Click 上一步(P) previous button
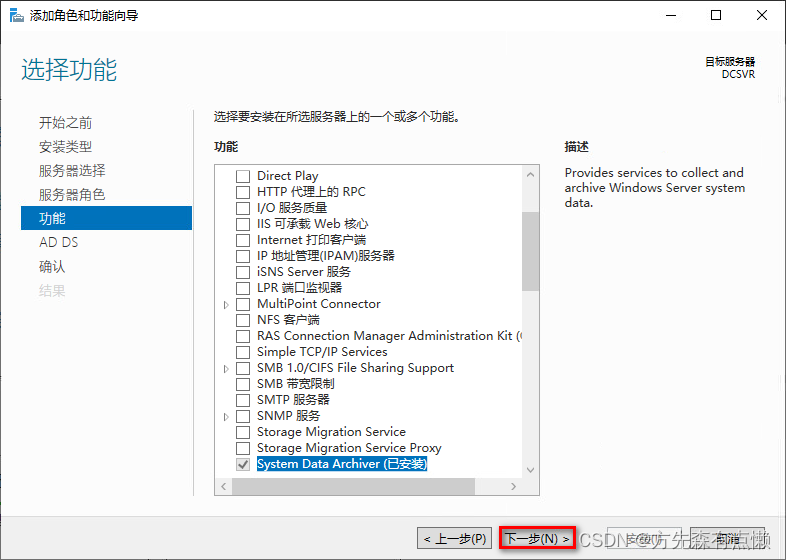The width and height of the screenshot is (786, 560). 455,538
